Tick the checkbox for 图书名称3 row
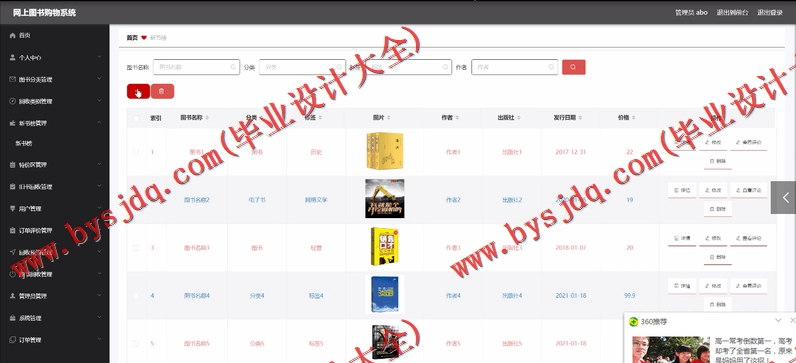The height and width of the screenshot is (363, 796). (136, 248)
